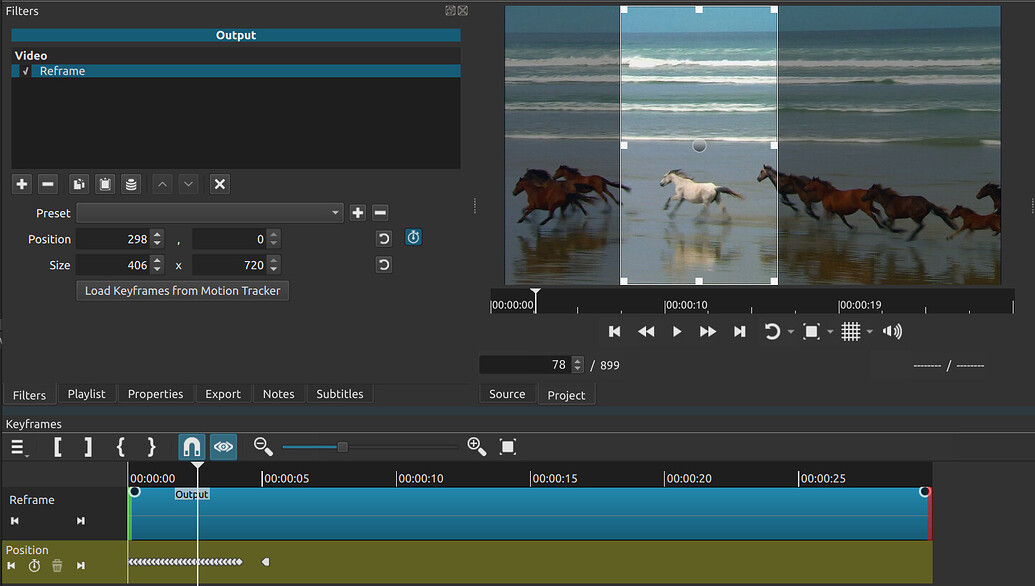Image resolution: width=1035 pixels, height=586 pixels.
Task: Rewind the player
Action: [x=646, y=331]
